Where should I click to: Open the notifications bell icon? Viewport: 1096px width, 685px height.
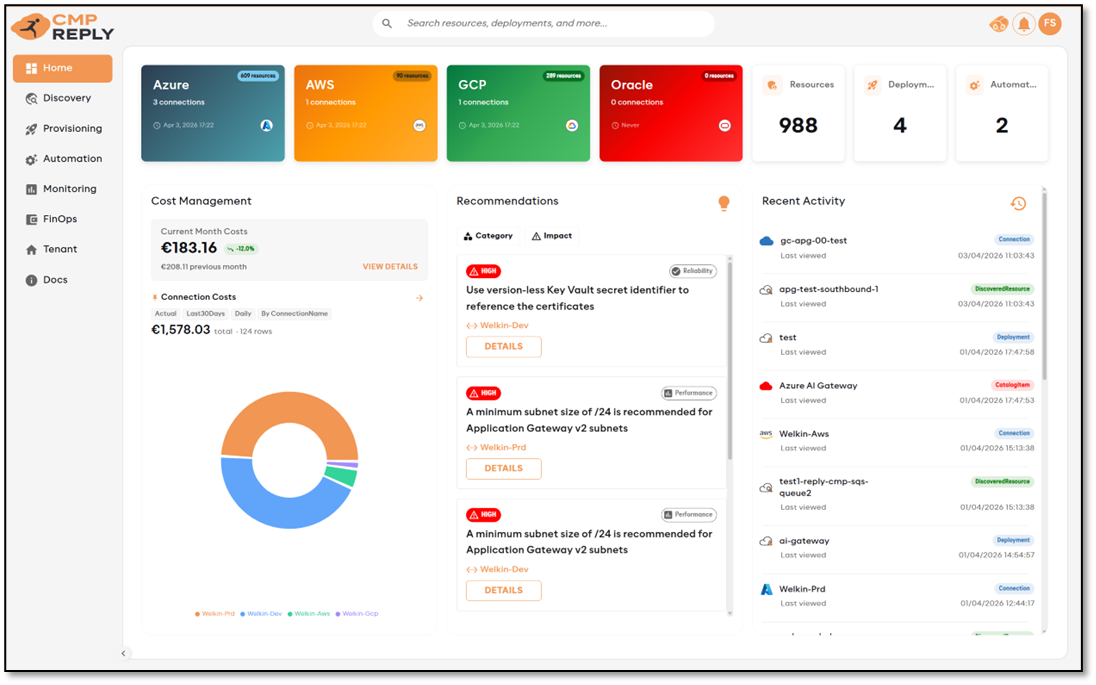(x=1023, y=25)
